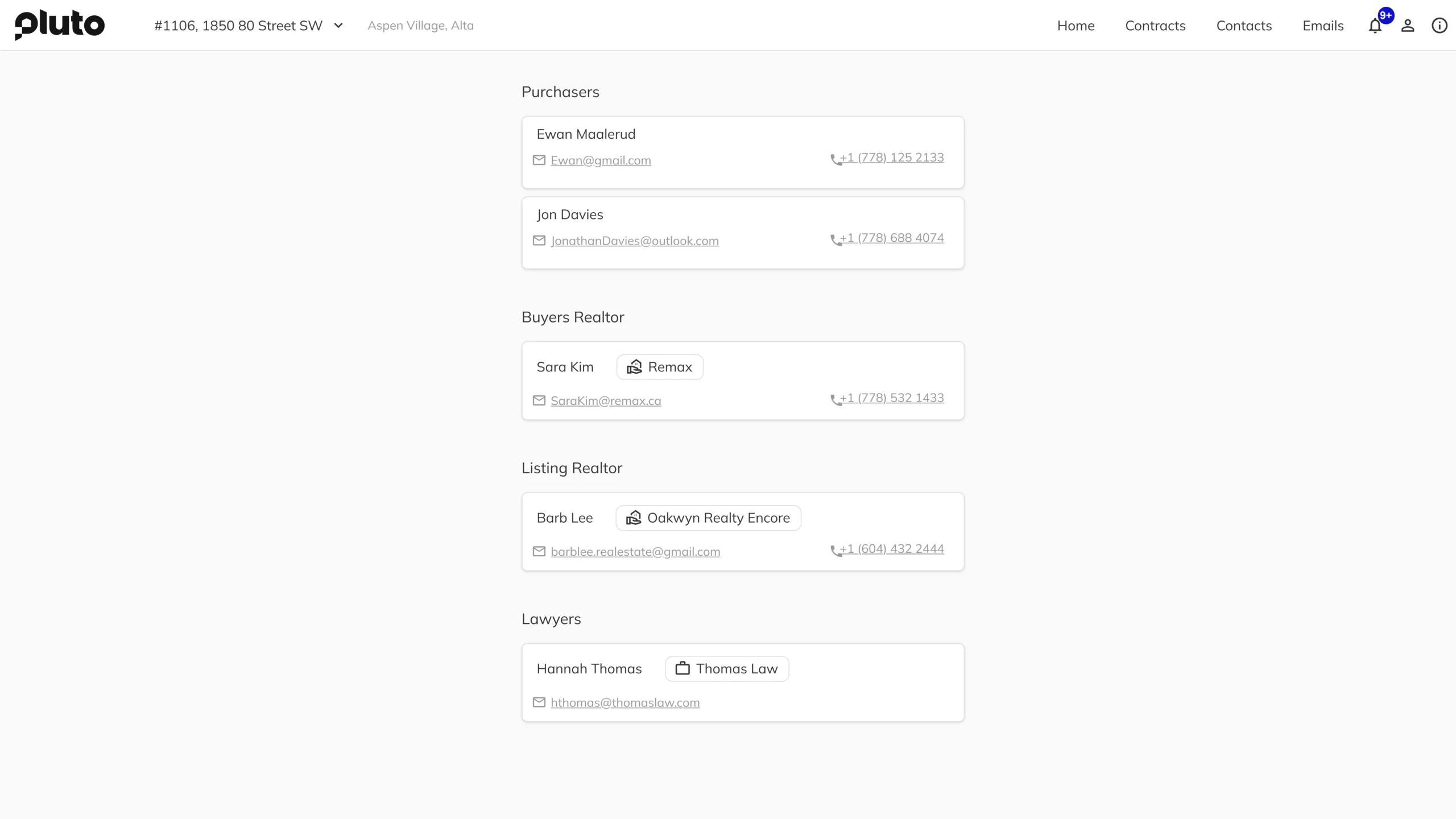This screenshot has height=819, width=1456.
Task: Expand the property address dropdown chevron
Action: point(338,26)
